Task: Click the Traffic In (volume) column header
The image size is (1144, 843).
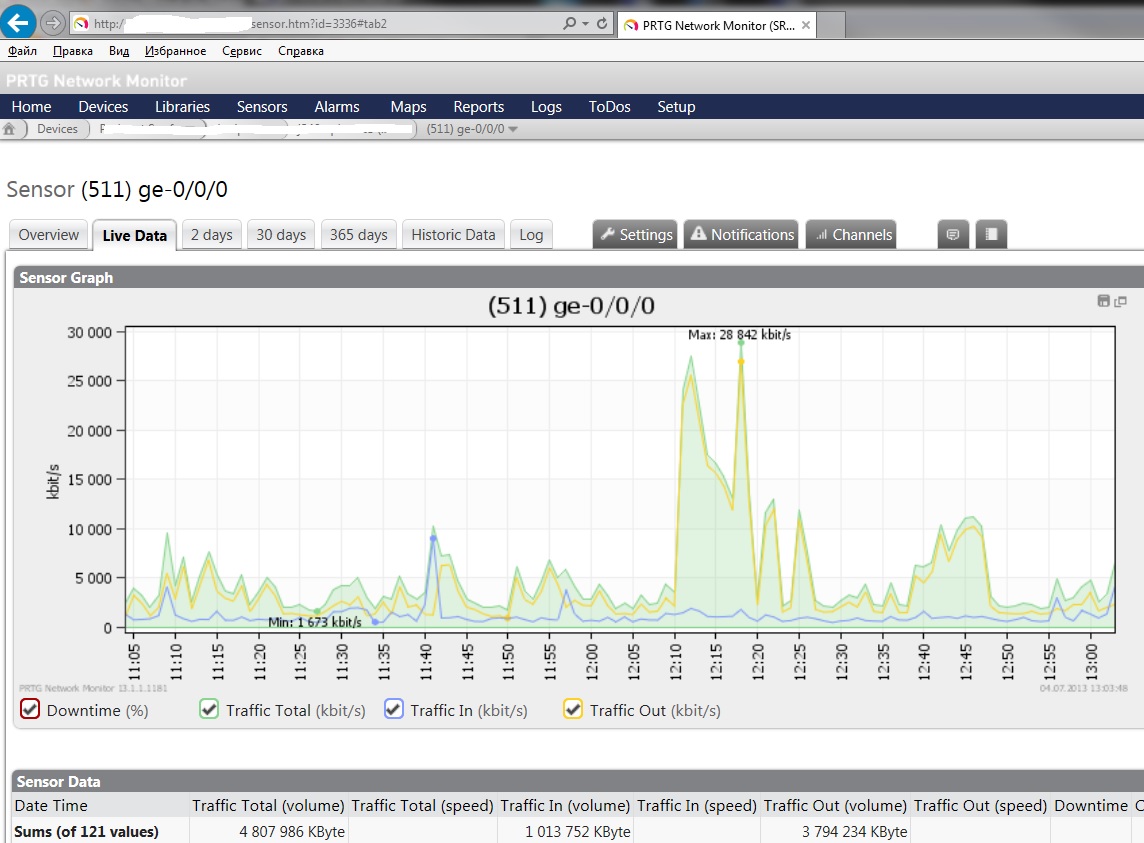Action: tap(565, 805)
